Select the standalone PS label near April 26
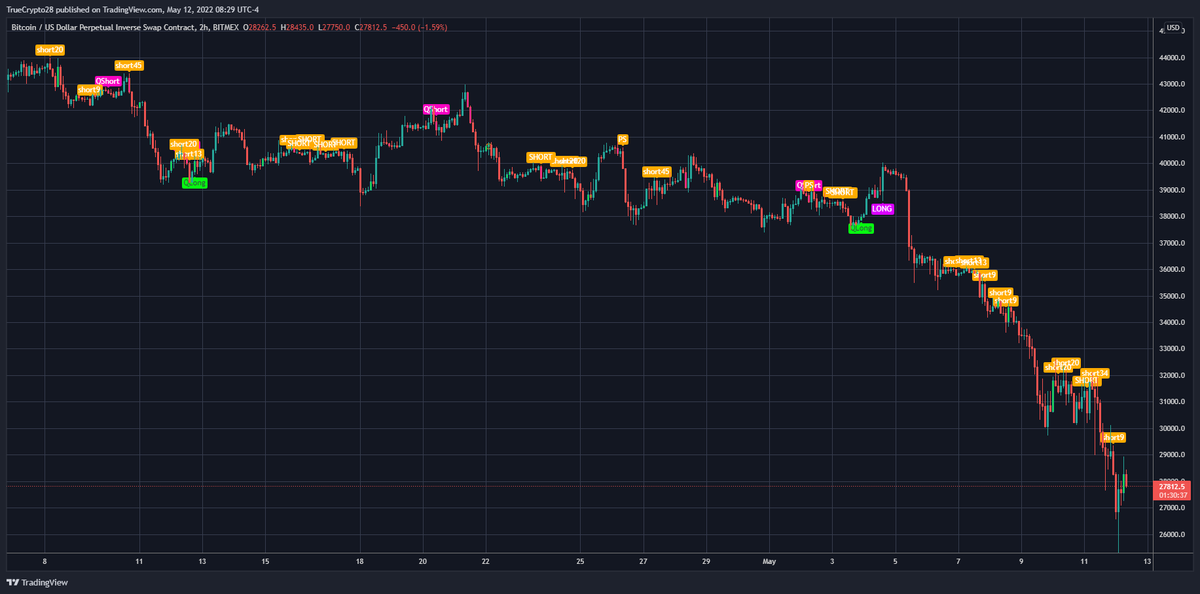This screenshot has width=1200, height=594. pyautogui.click(x=622, y=139)
